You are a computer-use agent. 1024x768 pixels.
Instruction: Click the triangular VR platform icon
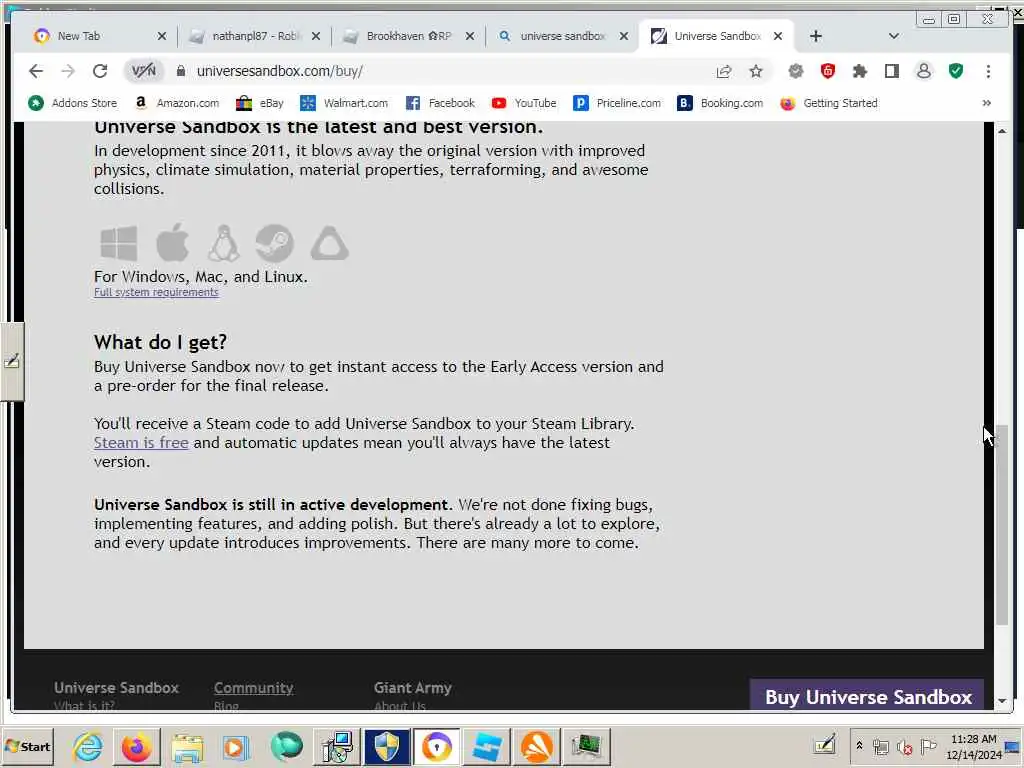[x=329, y=243]
